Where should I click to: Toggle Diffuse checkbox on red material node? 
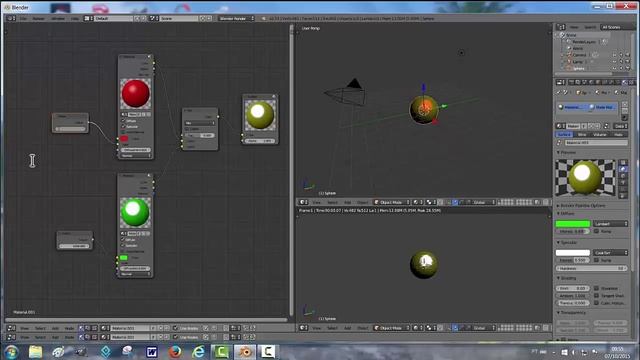click(123, 121)
